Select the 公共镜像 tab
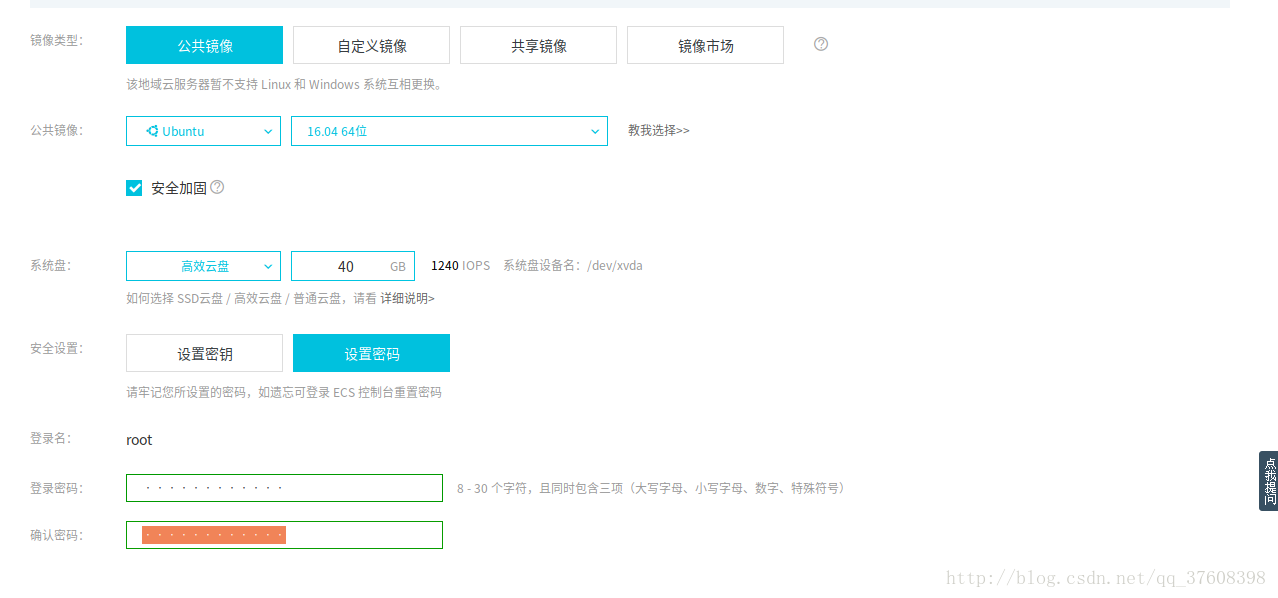Viewport: 1278px width, 598px height. coord(204,45)
